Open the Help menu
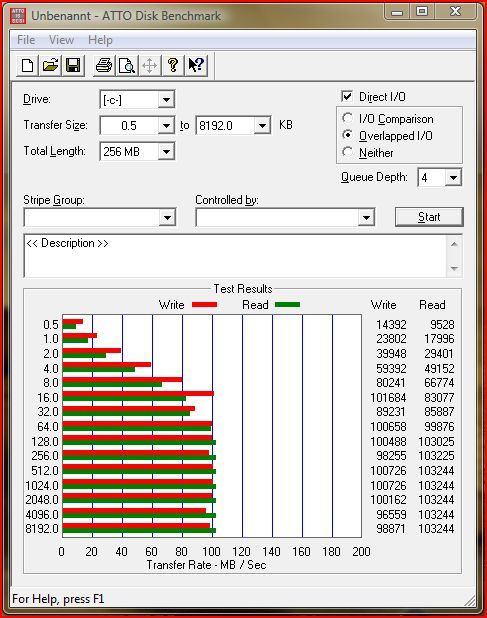The height and width of the screenshot is (618, 487). coord(100,40)
